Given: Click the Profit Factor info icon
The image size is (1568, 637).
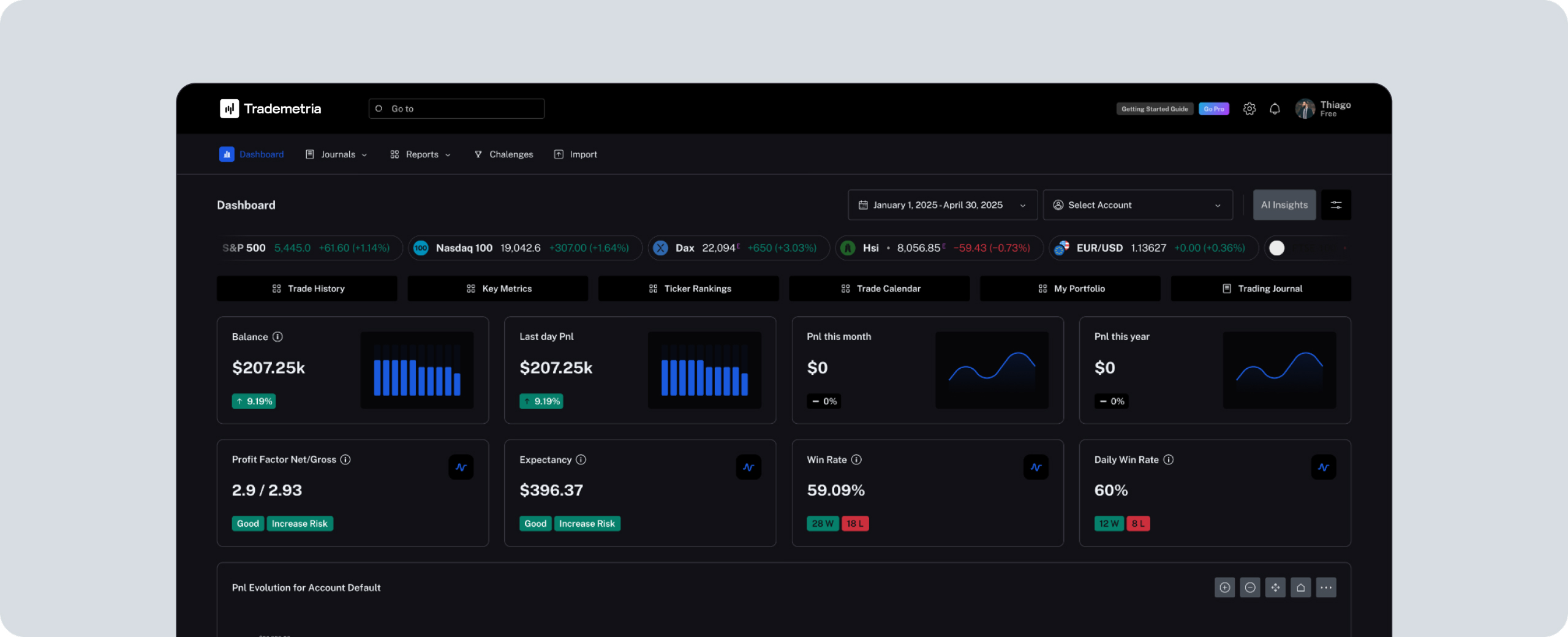Looking at the screenshot, I should pos(345,459).
